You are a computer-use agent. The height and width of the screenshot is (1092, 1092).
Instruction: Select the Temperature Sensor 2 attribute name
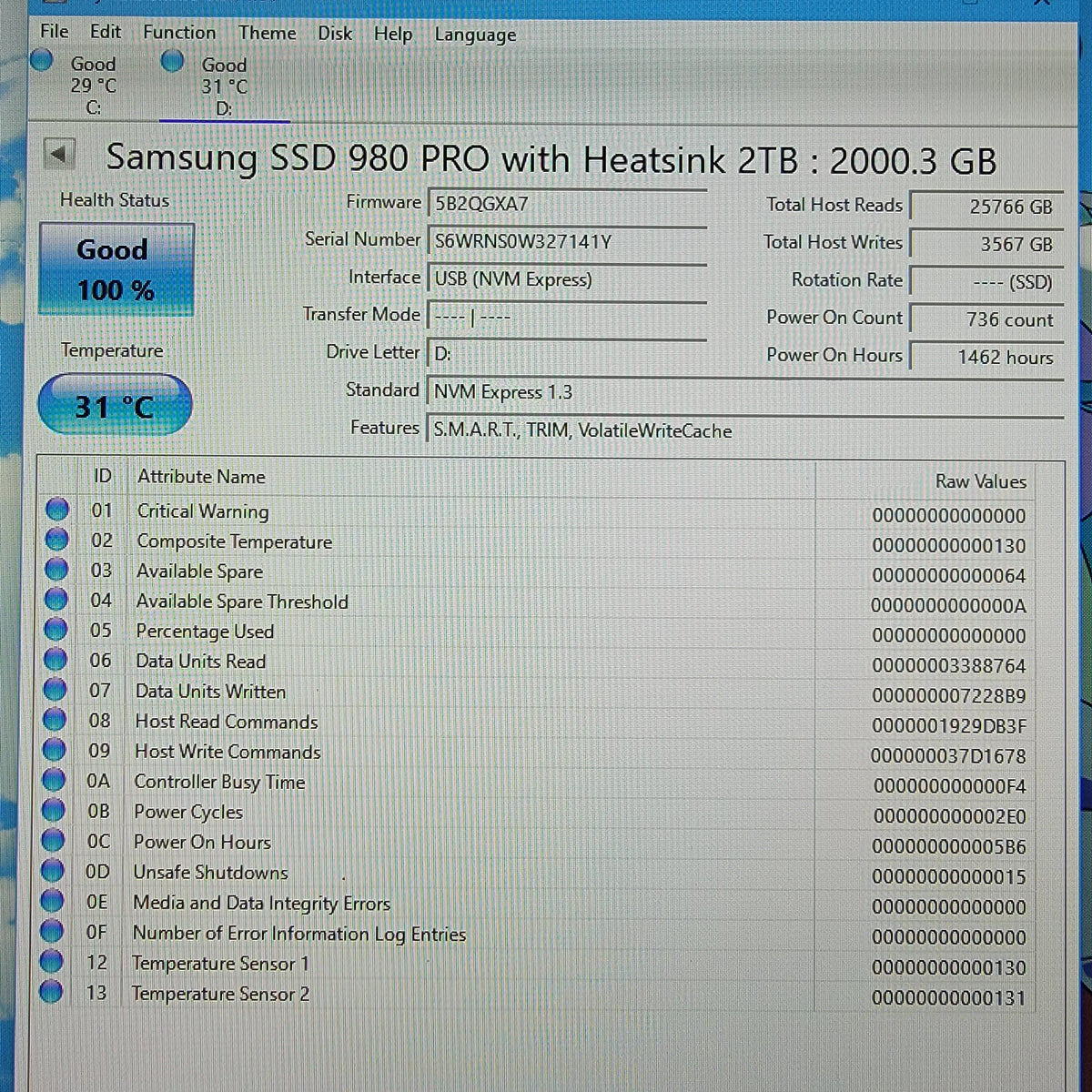(220, 993)
